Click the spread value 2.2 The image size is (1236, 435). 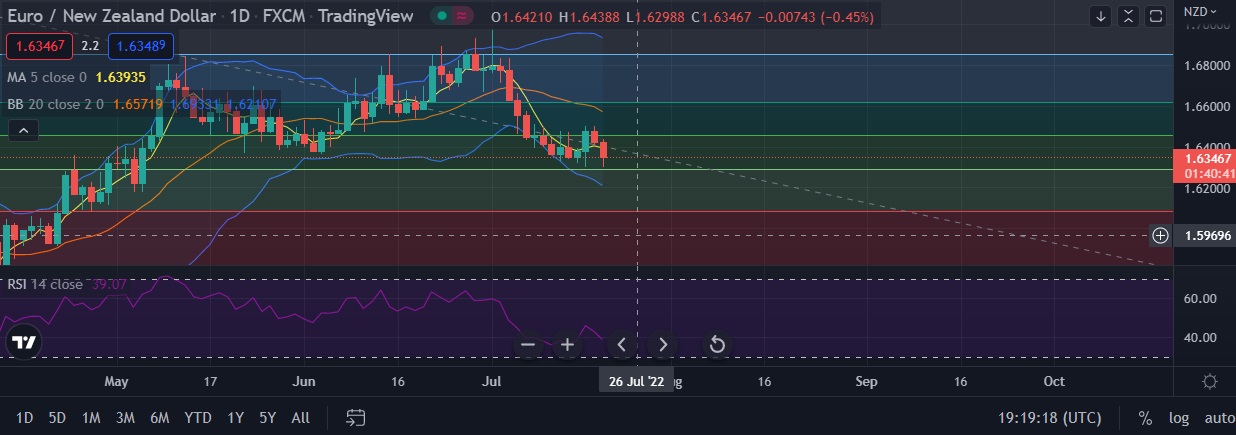click(90, 46)
